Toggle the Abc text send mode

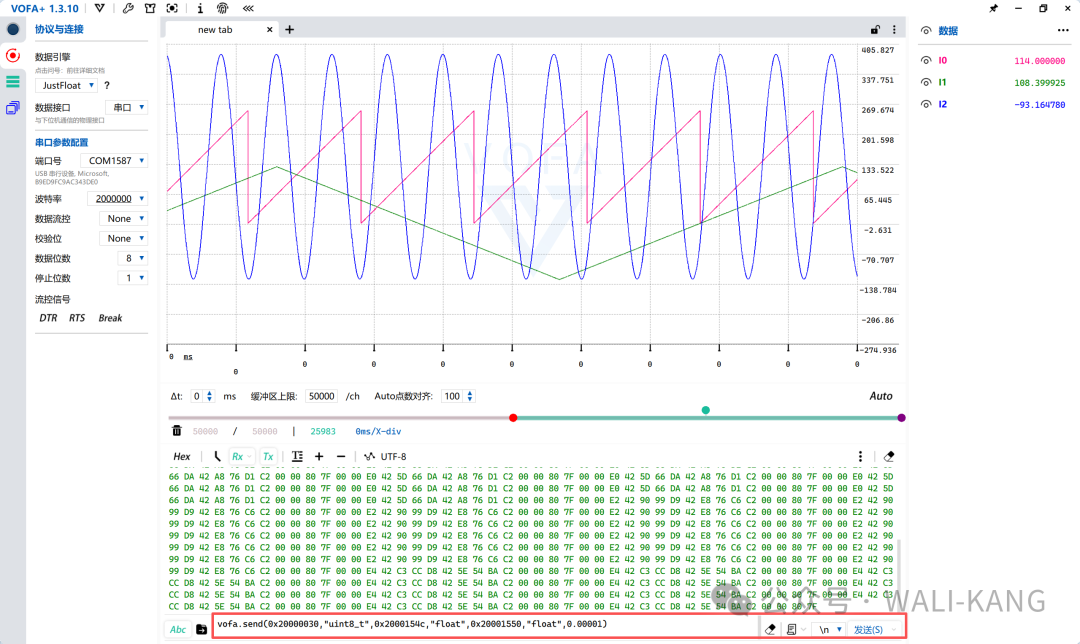point(178,629)
